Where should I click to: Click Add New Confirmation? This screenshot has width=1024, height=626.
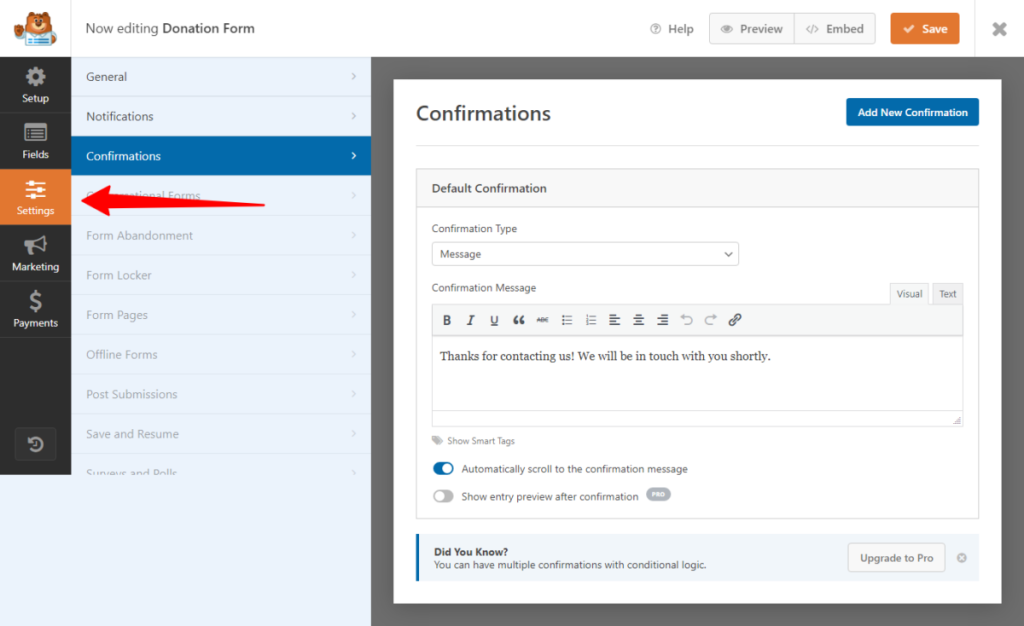click(912, 112)
